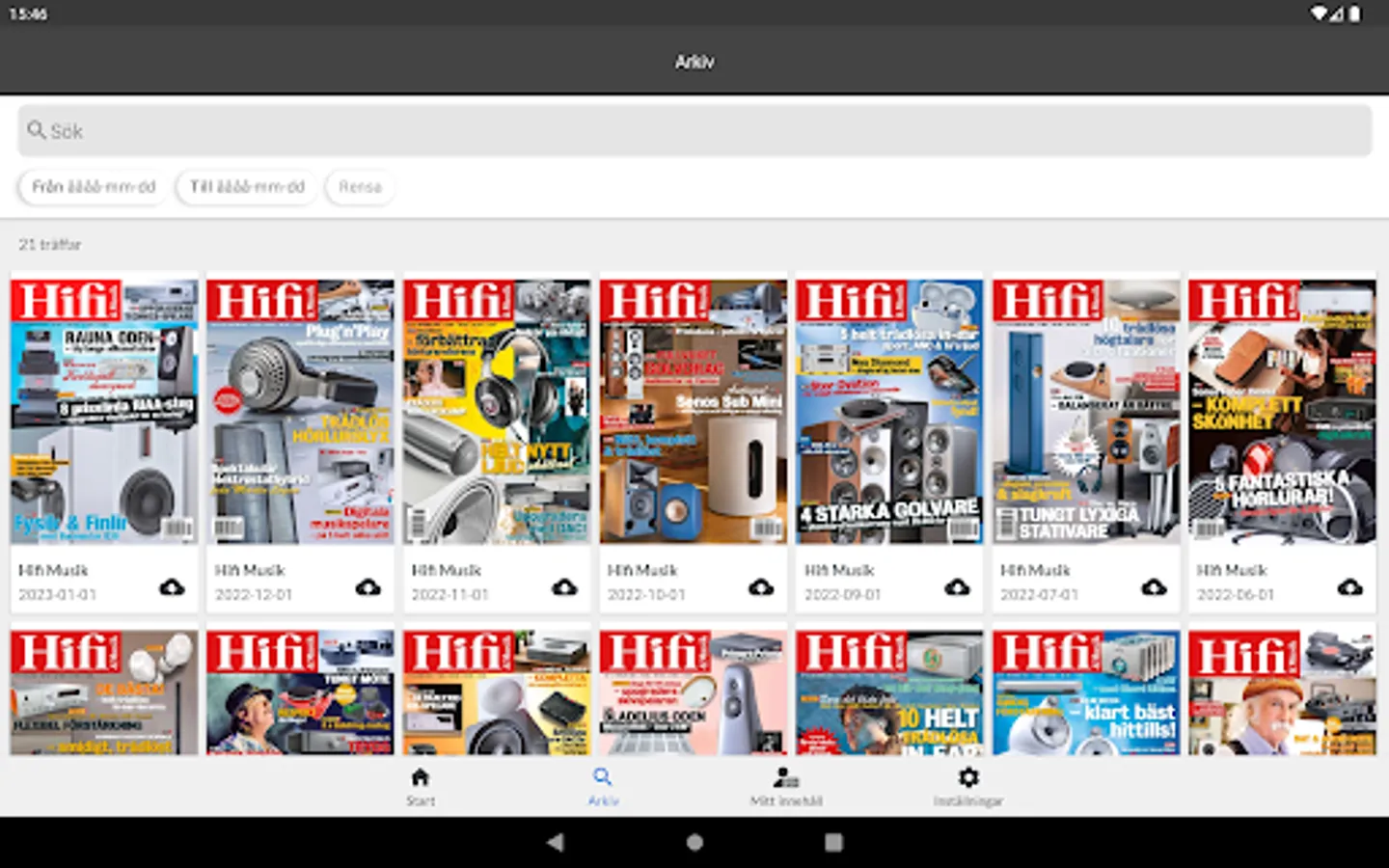Tap the Android back navigation button
The height and width of the screenshot is (868, 1389).
555,842
